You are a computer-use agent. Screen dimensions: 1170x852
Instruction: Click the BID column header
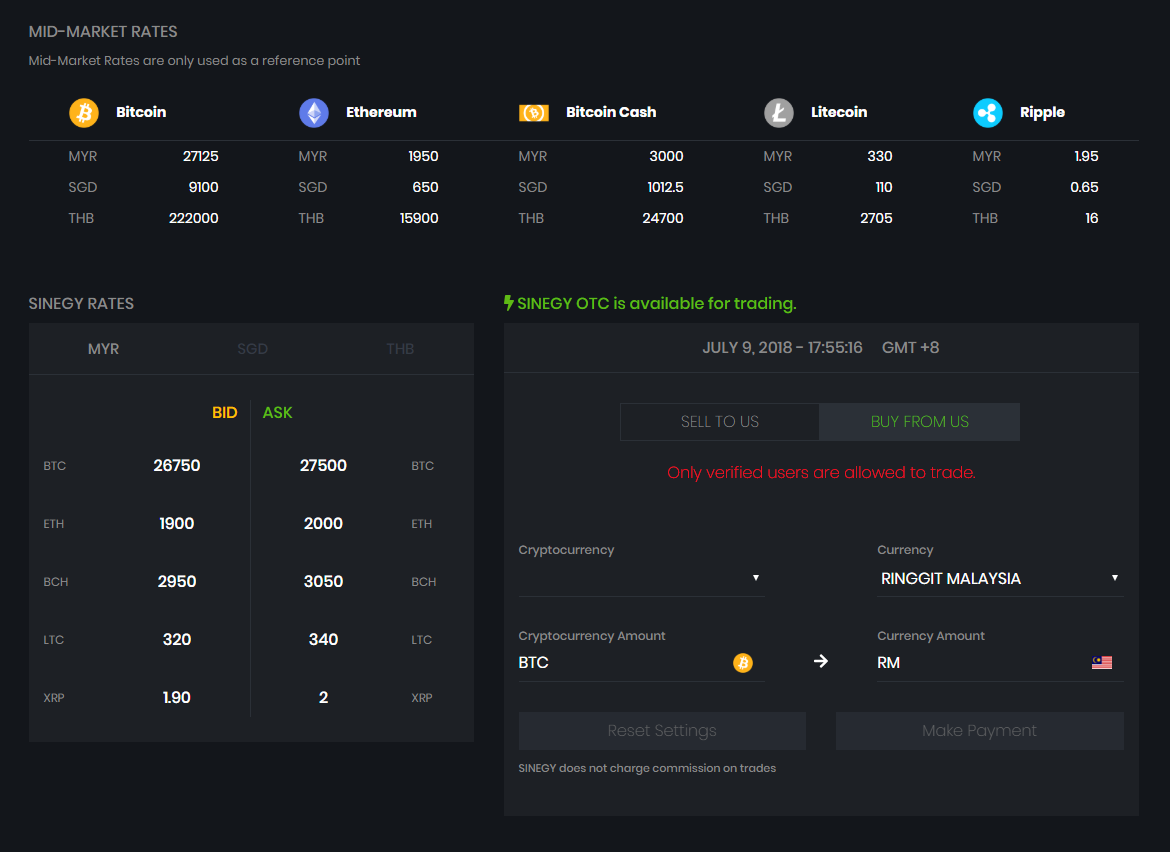point(224,413)
